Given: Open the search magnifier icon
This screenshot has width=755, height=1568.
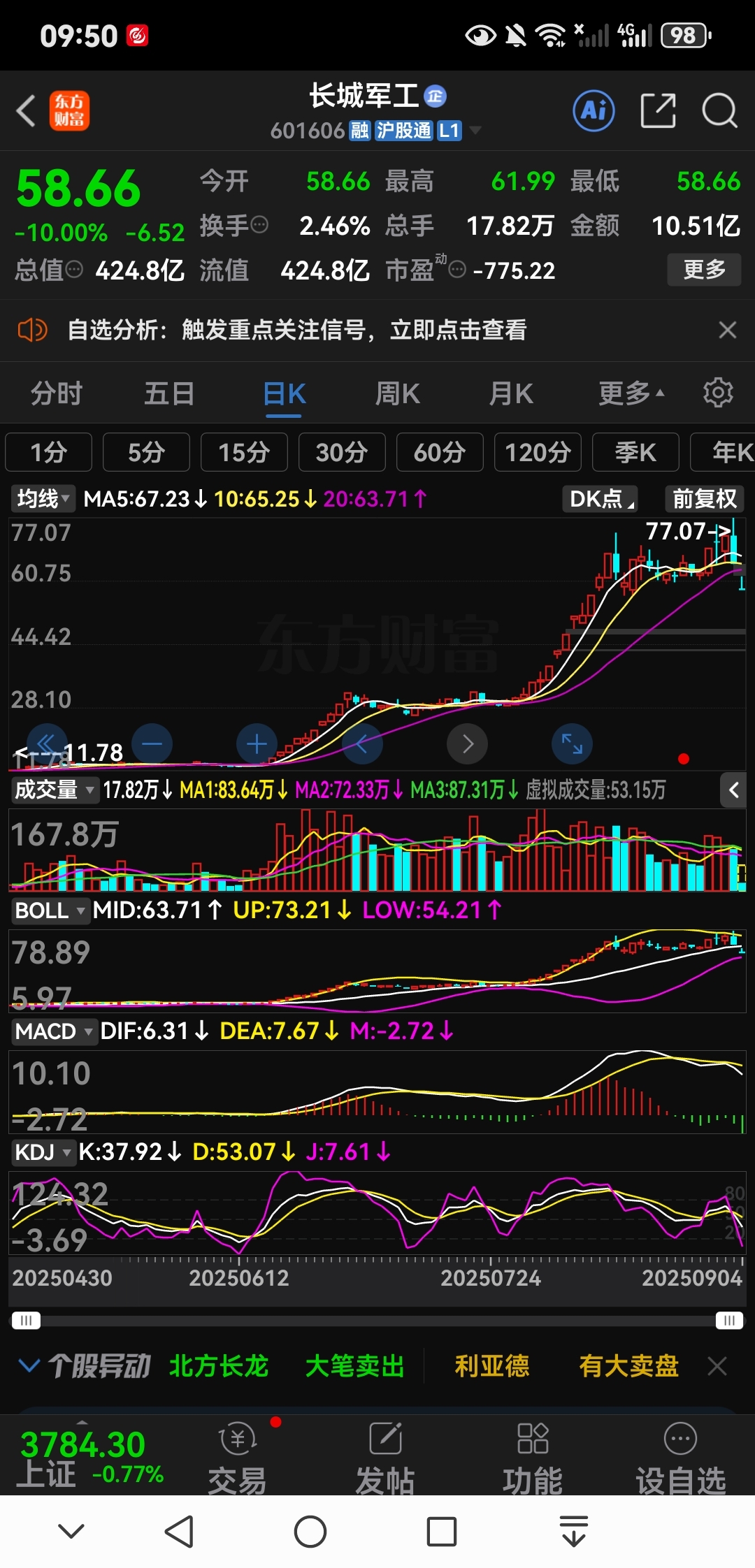Looking at the screenshot, I should coord(719,110).
